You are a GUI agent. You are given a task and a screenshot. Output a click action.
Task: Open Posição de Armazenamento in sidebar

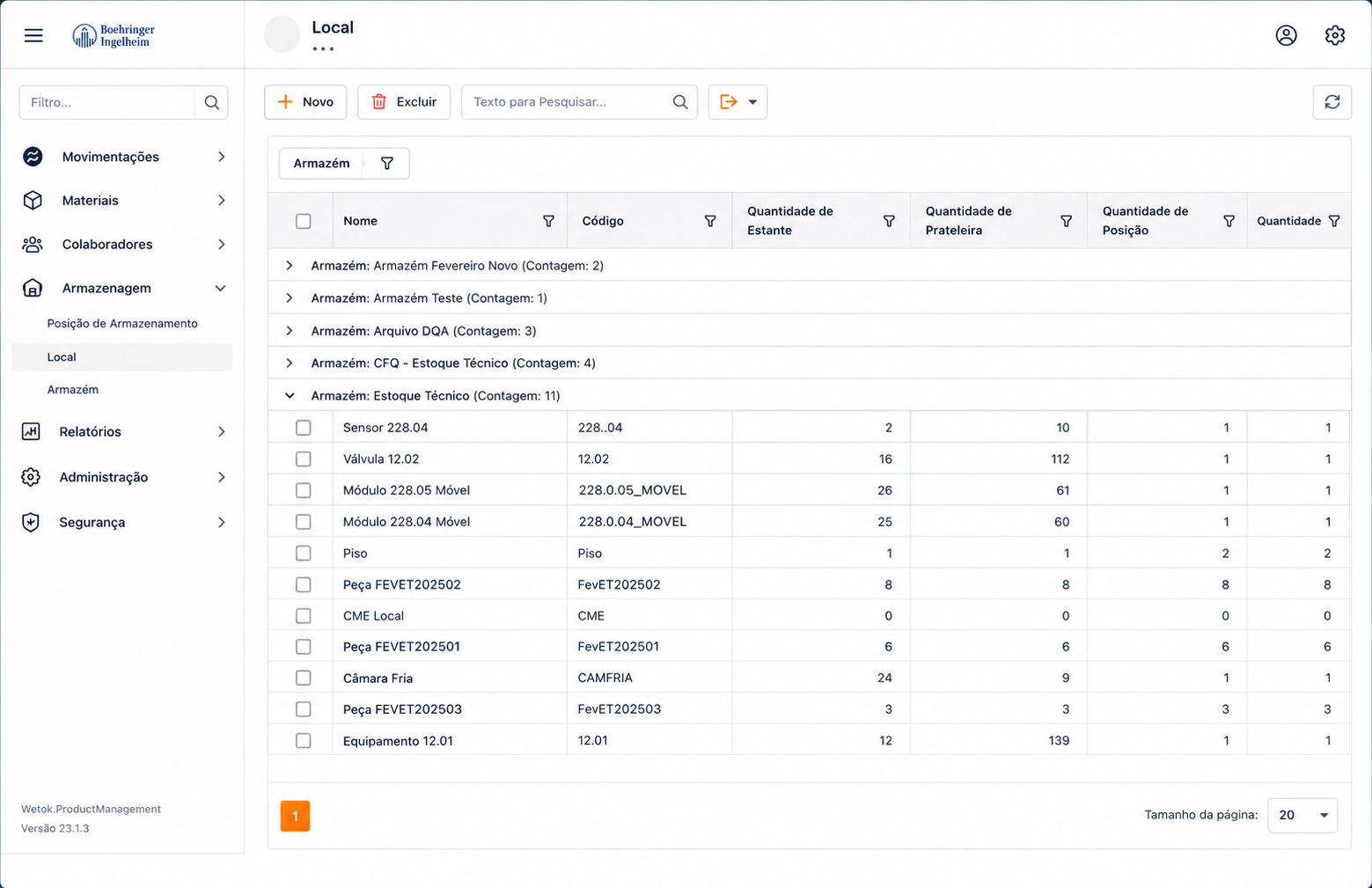pos(122,323)
